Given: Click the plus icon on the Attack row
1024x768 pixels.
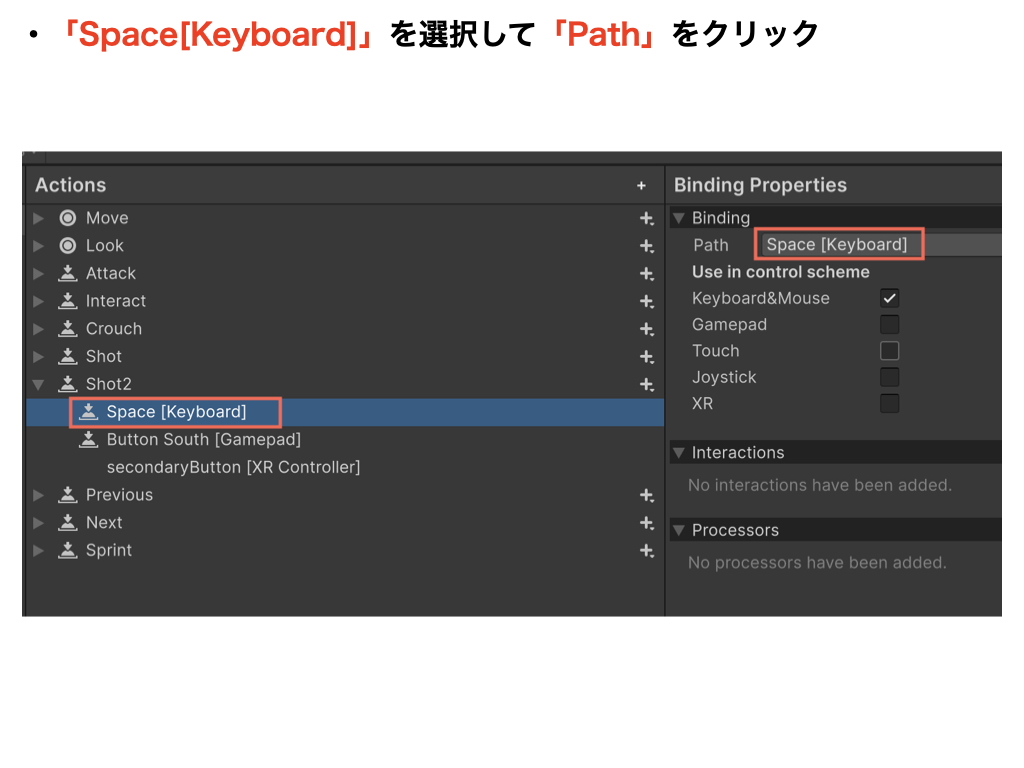Looking at the screenshot, I should (x=646, y=274).
